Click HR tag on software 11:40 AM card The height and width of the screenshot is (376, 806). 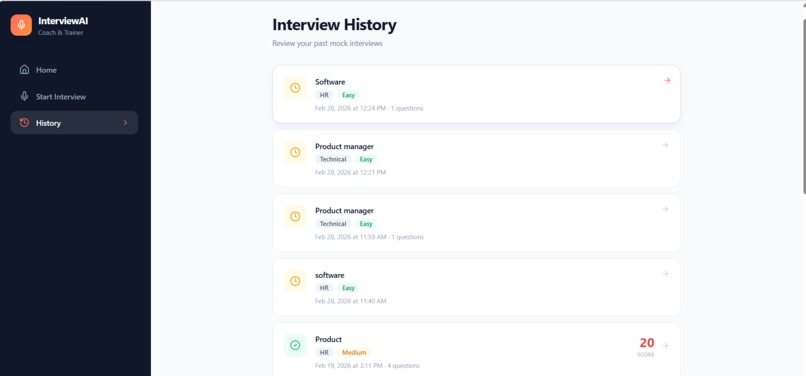coord(324,288)
